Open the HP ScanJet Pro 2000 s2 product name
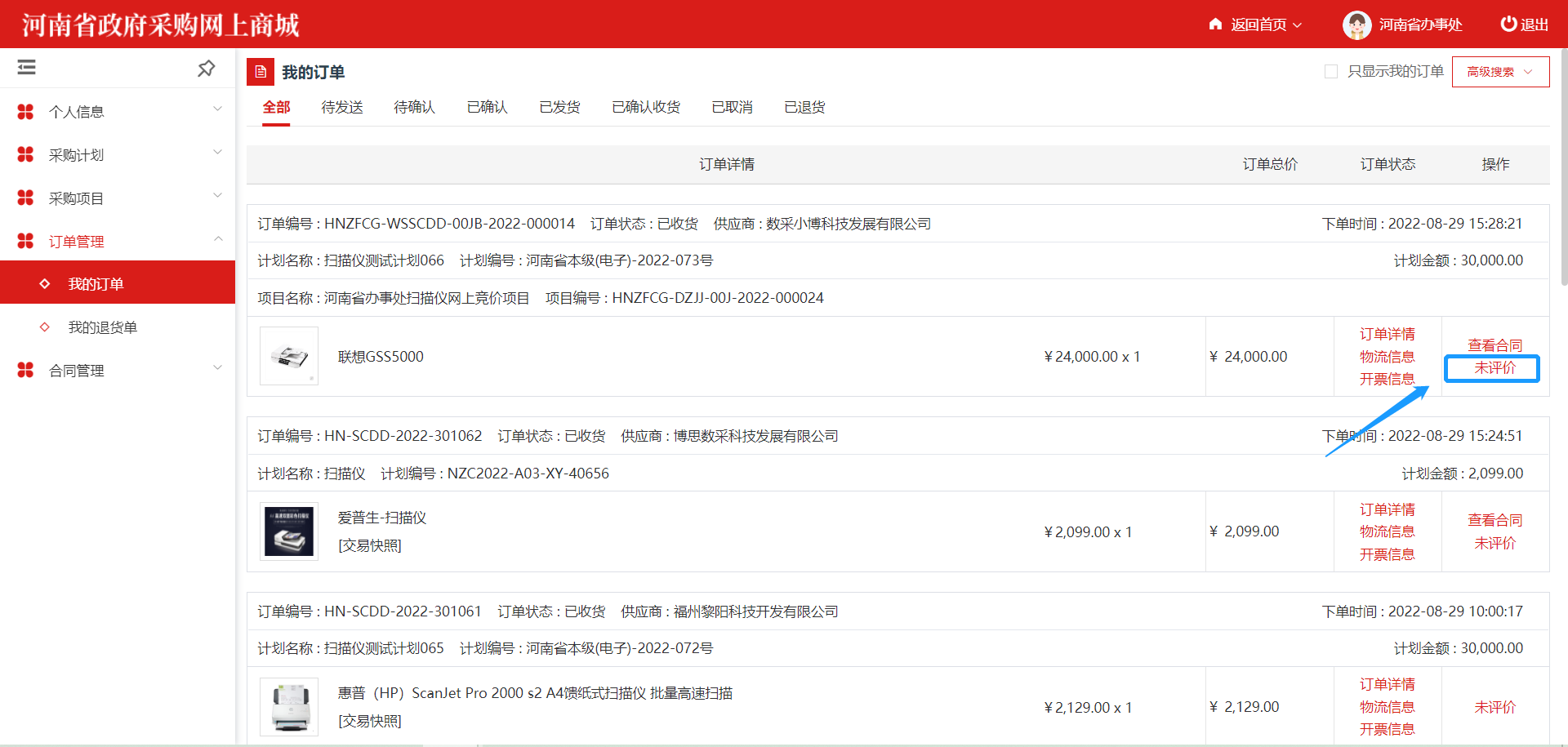The width and height of the screenshot is (1568, 747). pyautogui.click(x=535, y=693)
